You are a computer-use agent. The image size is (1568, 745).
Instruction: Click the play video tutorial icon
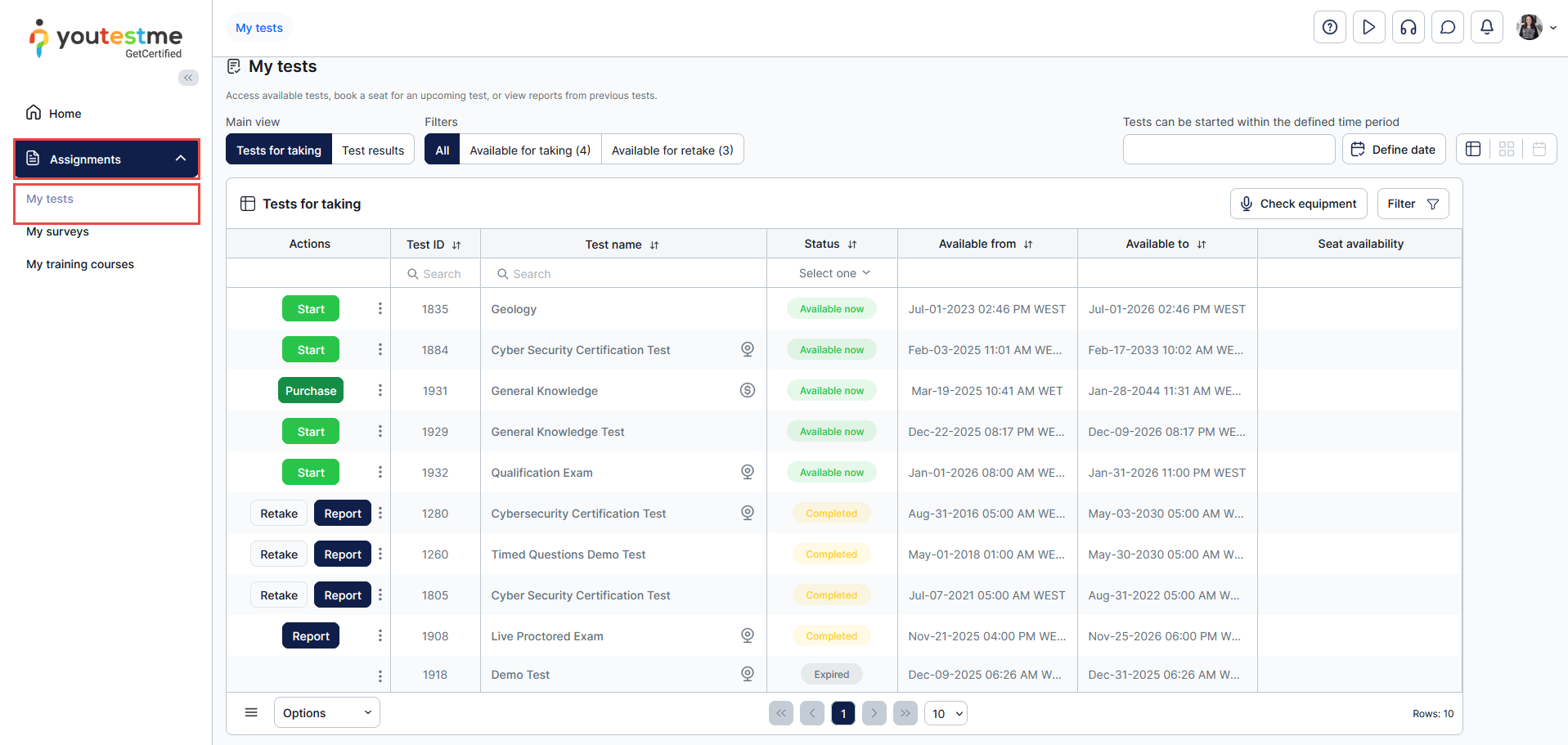[1368, 28]
